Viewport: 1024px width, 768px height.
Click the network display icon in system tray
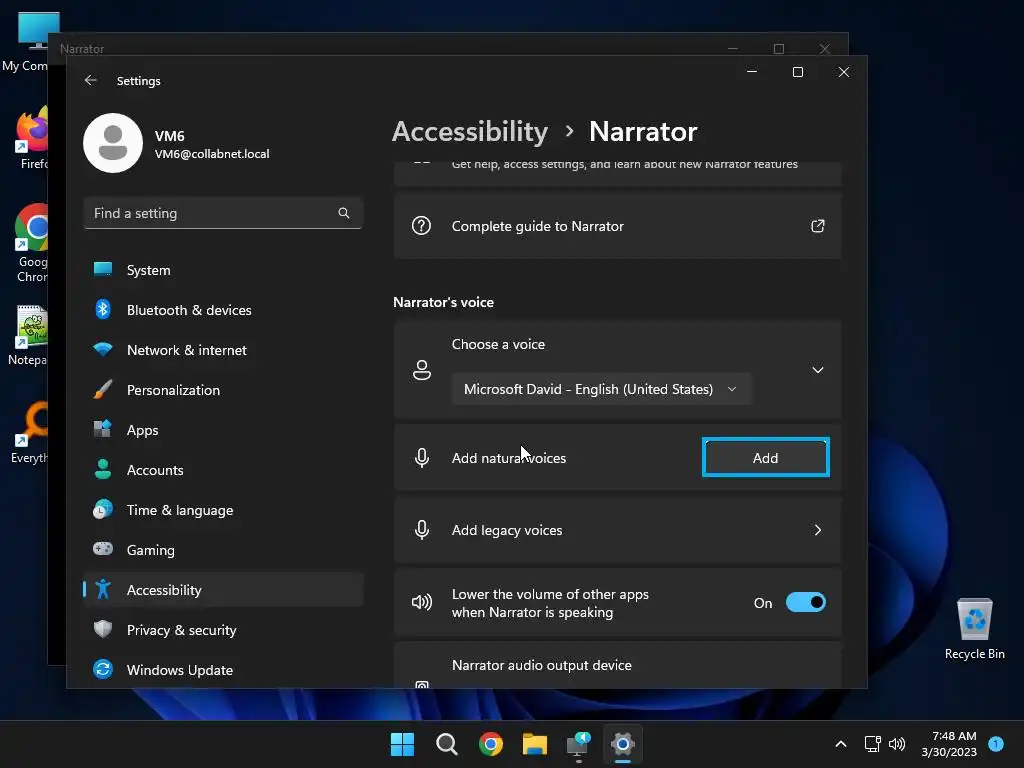point(872,744)
